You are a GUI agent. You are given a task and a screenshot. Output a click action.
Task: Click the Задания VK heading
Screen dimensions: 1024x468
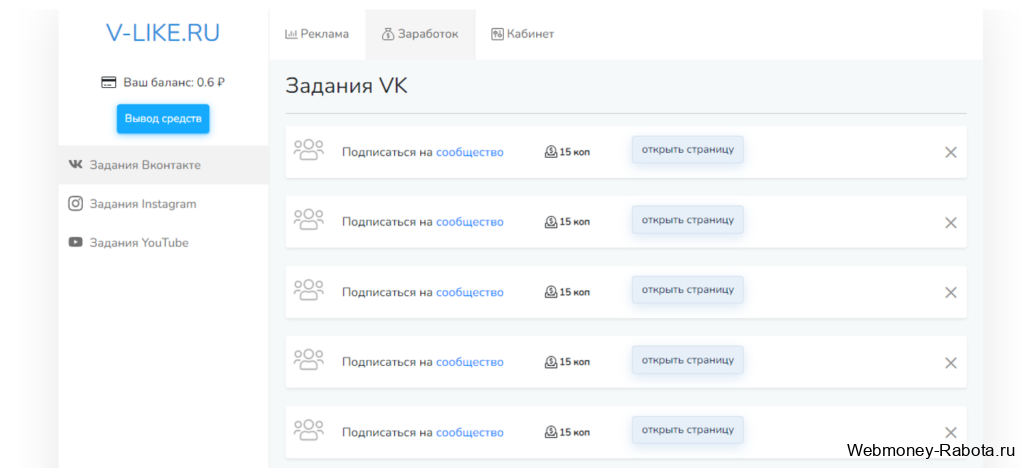tap(346, 87)
